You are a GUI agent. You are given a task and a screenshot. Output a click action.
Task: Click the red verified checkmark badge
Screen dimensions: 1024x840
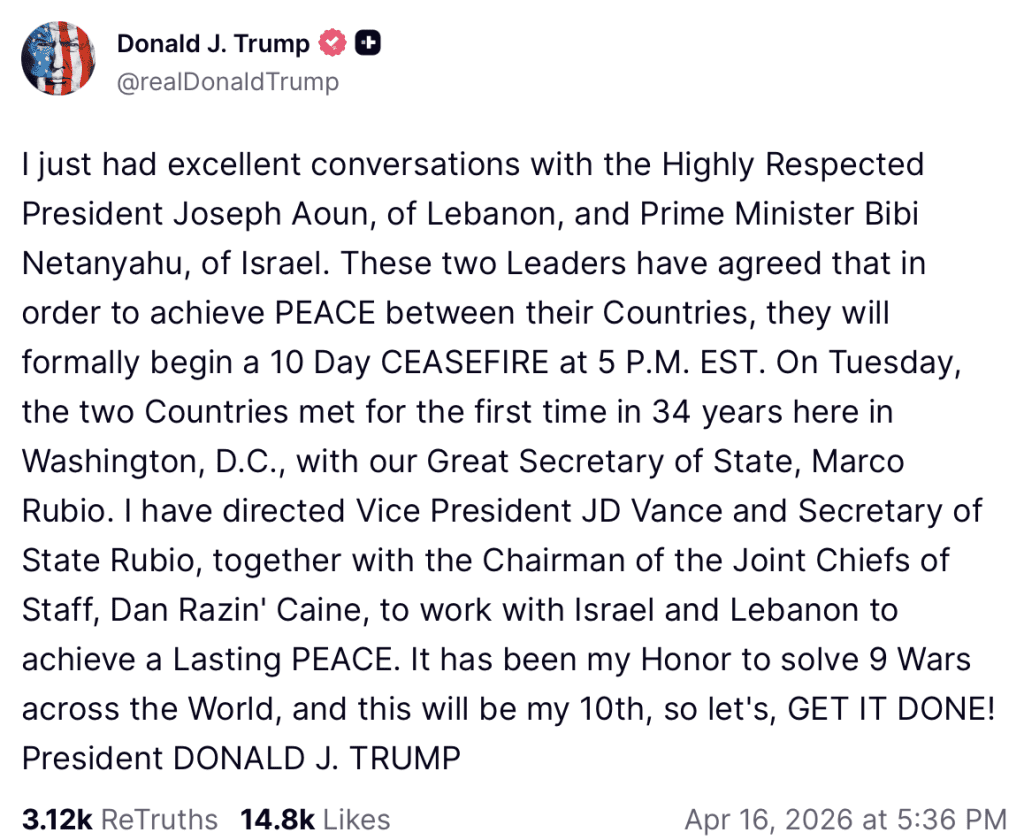click(332, 44)
